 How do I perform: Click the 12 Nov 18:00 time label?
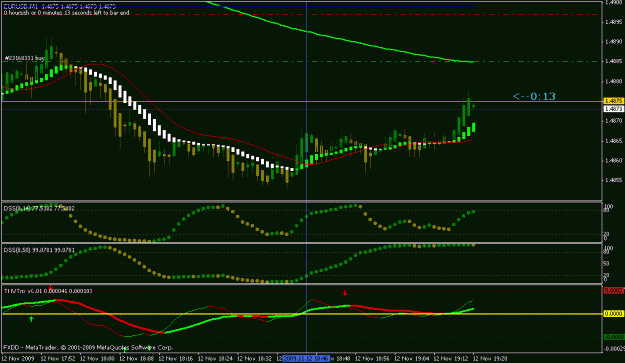97,359
